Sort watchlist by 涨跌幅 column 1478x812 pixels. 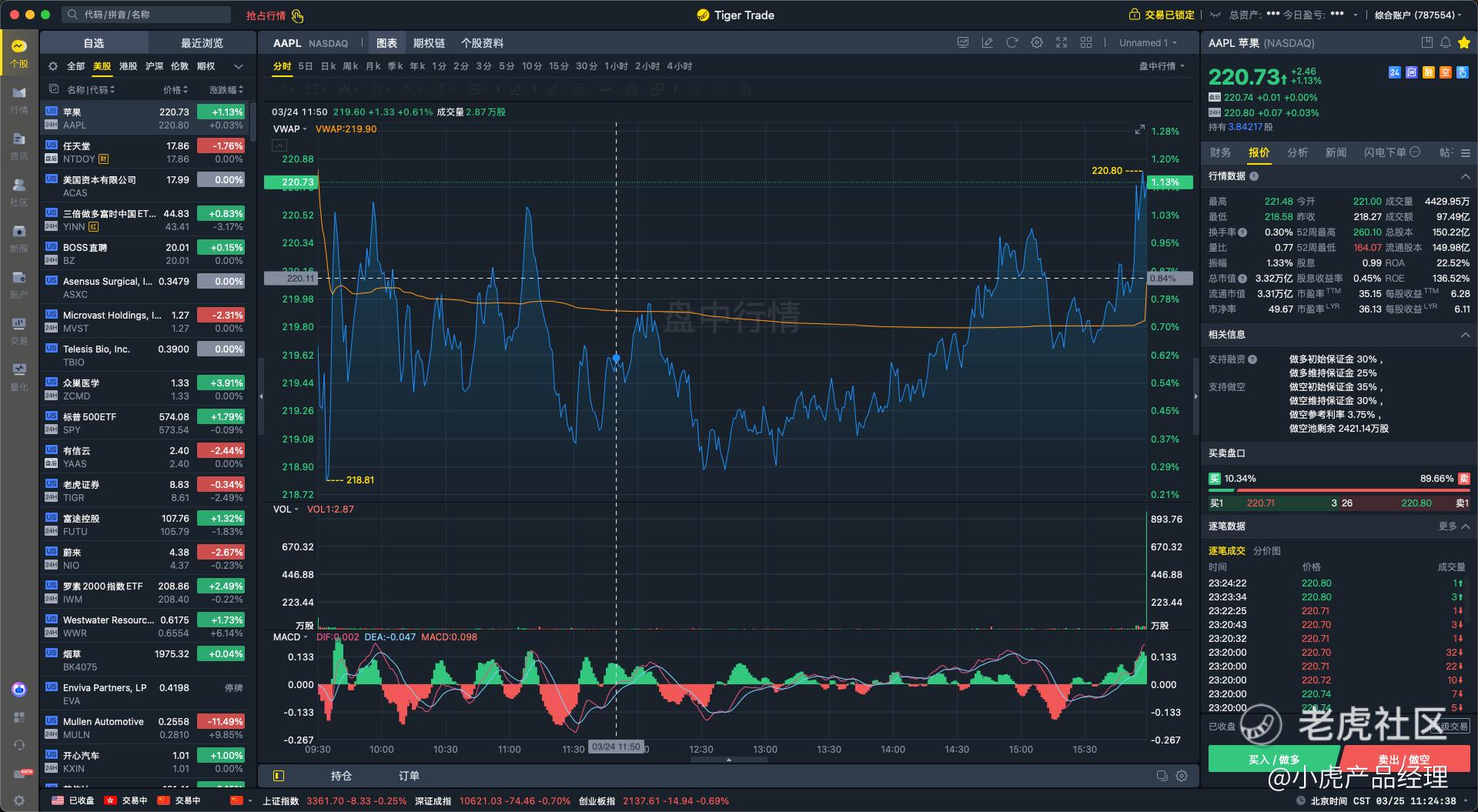[x=226, y=89]
